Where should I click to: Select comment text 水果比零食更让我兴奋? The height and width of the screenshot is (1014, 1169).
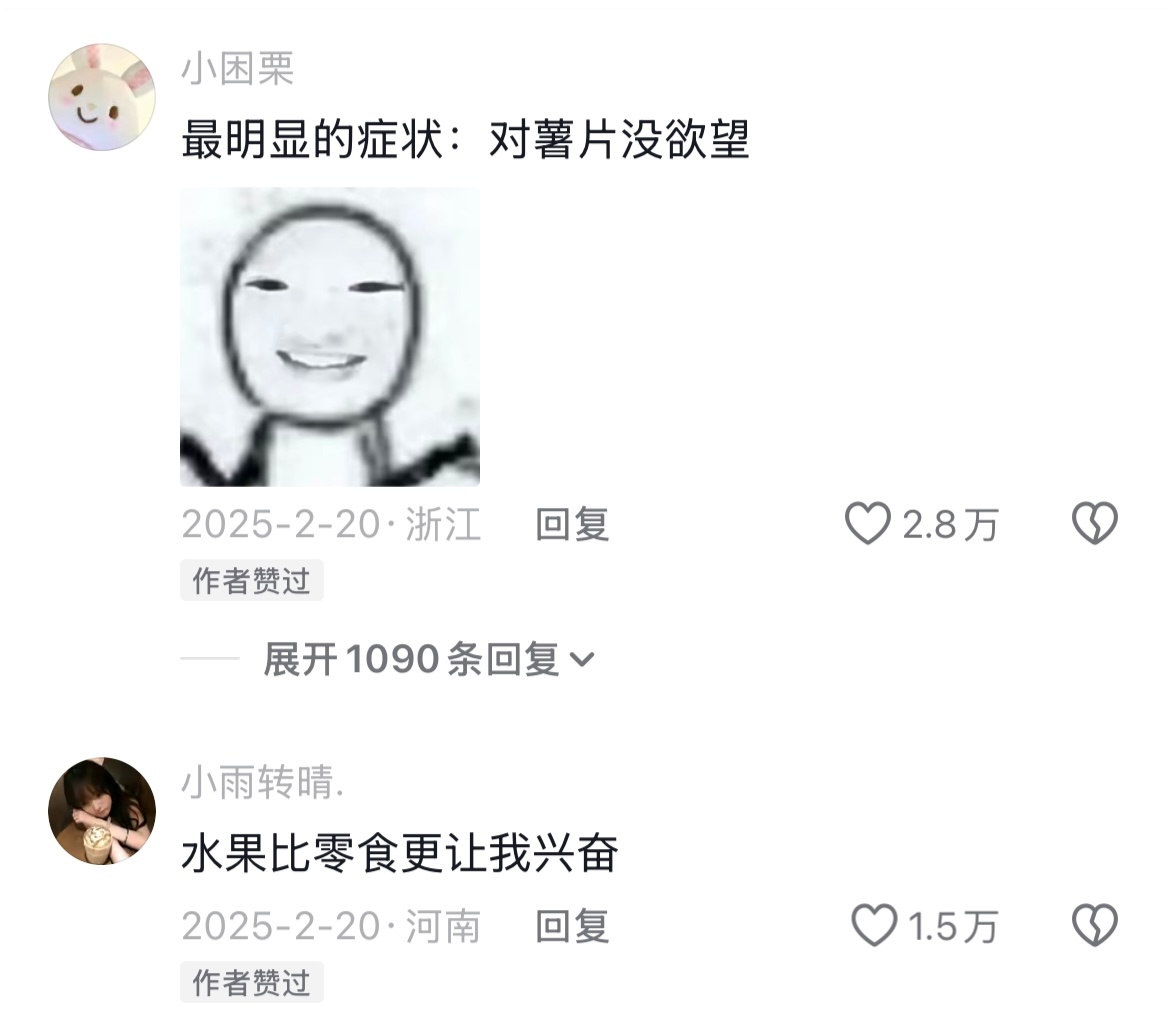click(400, 853)
